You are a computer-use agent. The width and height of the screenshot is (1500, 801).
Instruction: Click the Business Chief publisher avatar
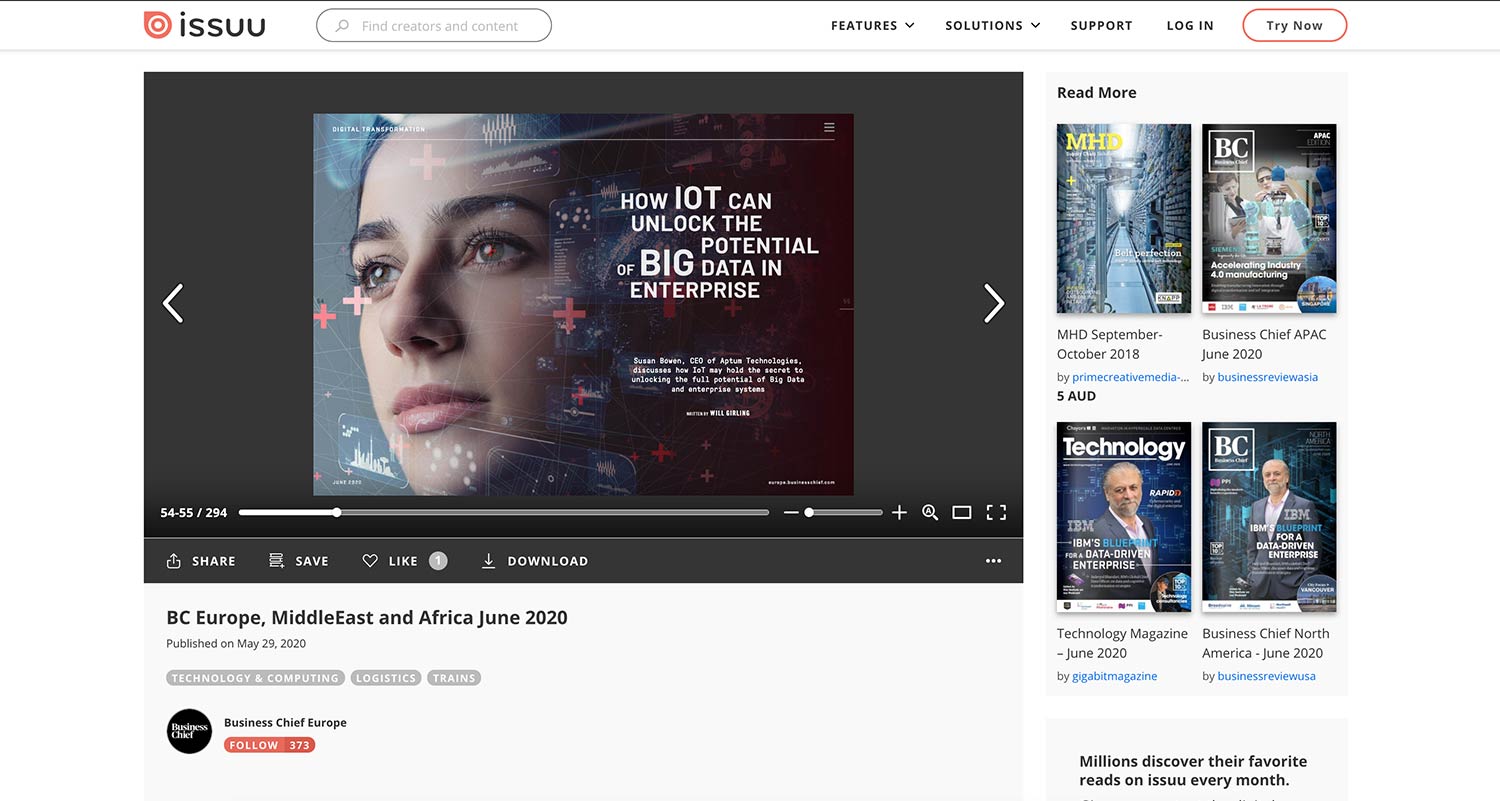[x=189, y=731]
